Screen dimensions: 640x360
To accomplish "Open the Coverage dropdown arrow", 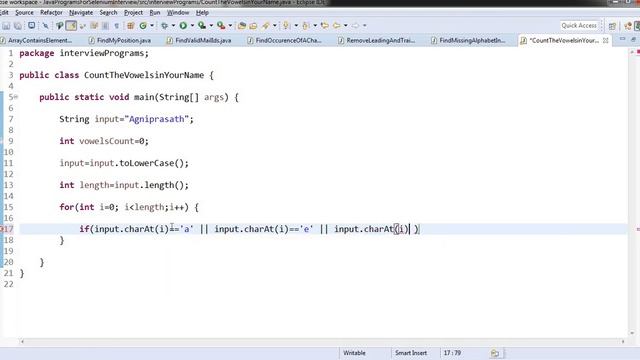I will [x=211, y=26].
